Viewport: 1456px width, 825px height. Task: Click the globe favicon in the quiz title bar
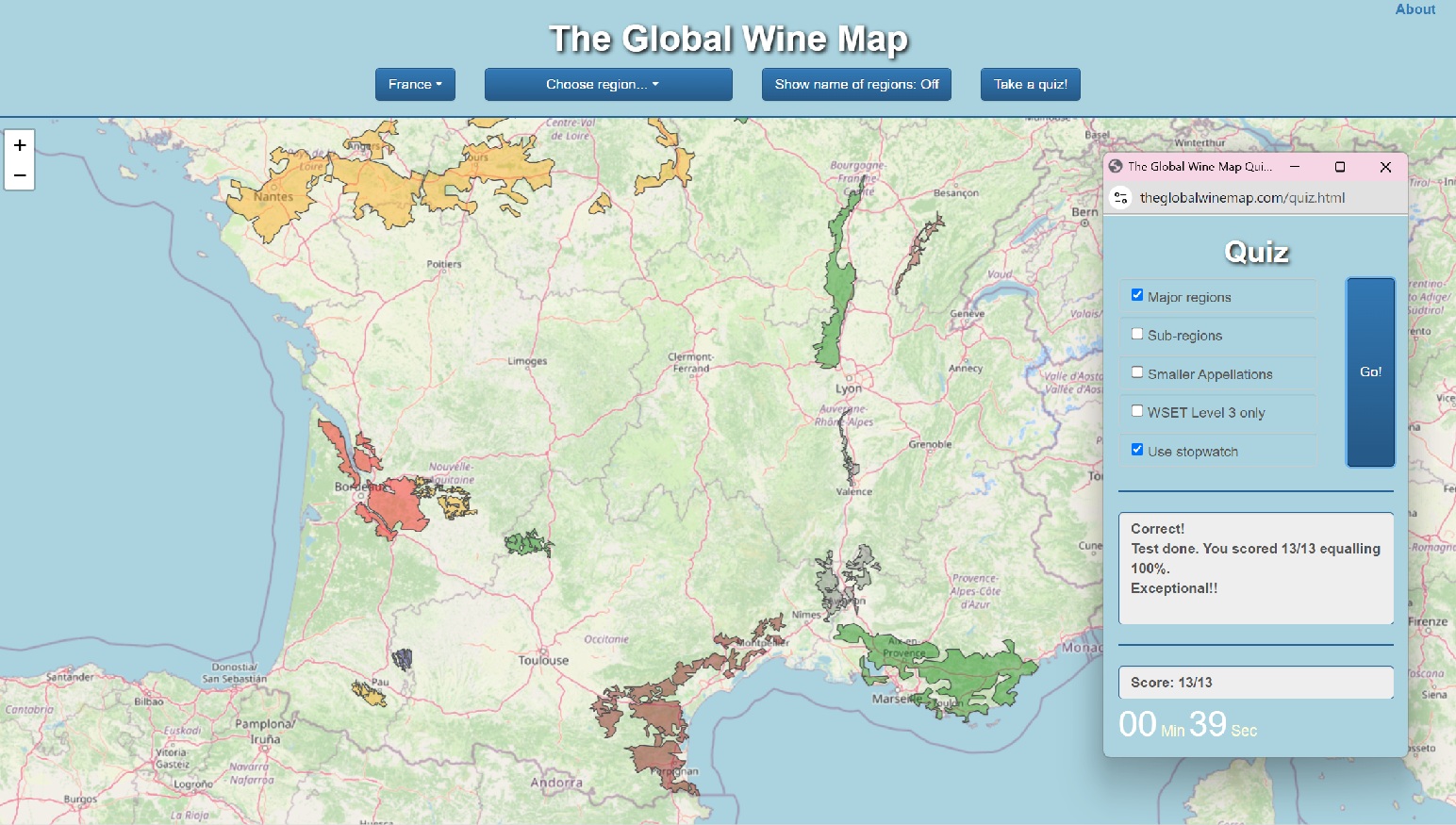point(1116,167)
